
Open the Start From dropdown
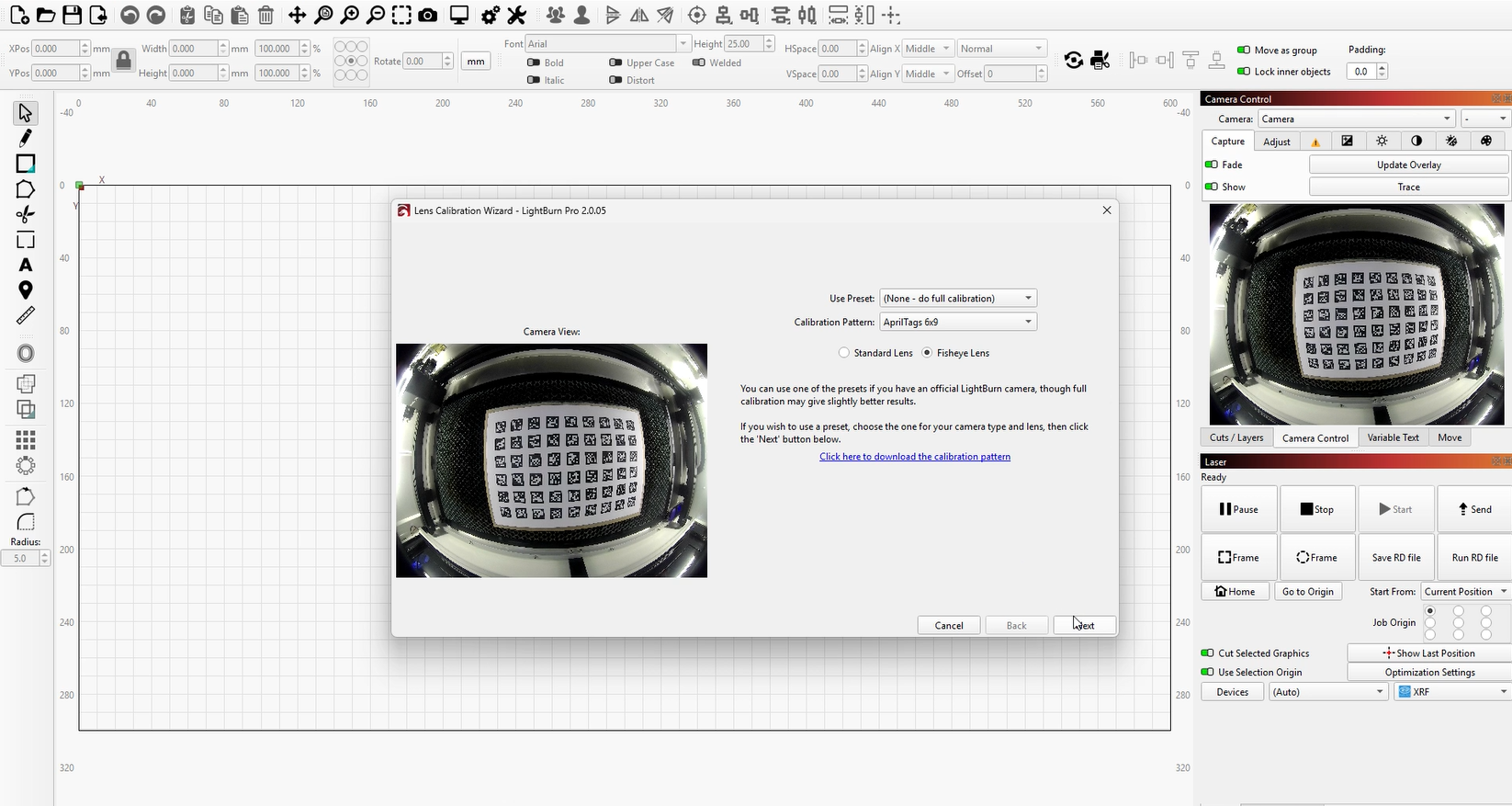(x=1464, y=592)
